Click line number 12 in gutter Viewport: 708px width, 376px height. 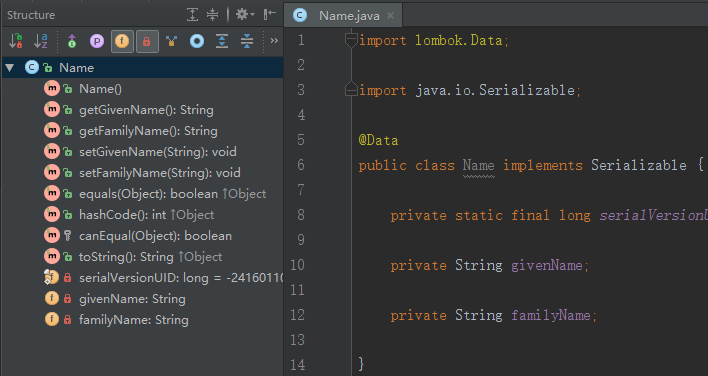pos(298,315)
